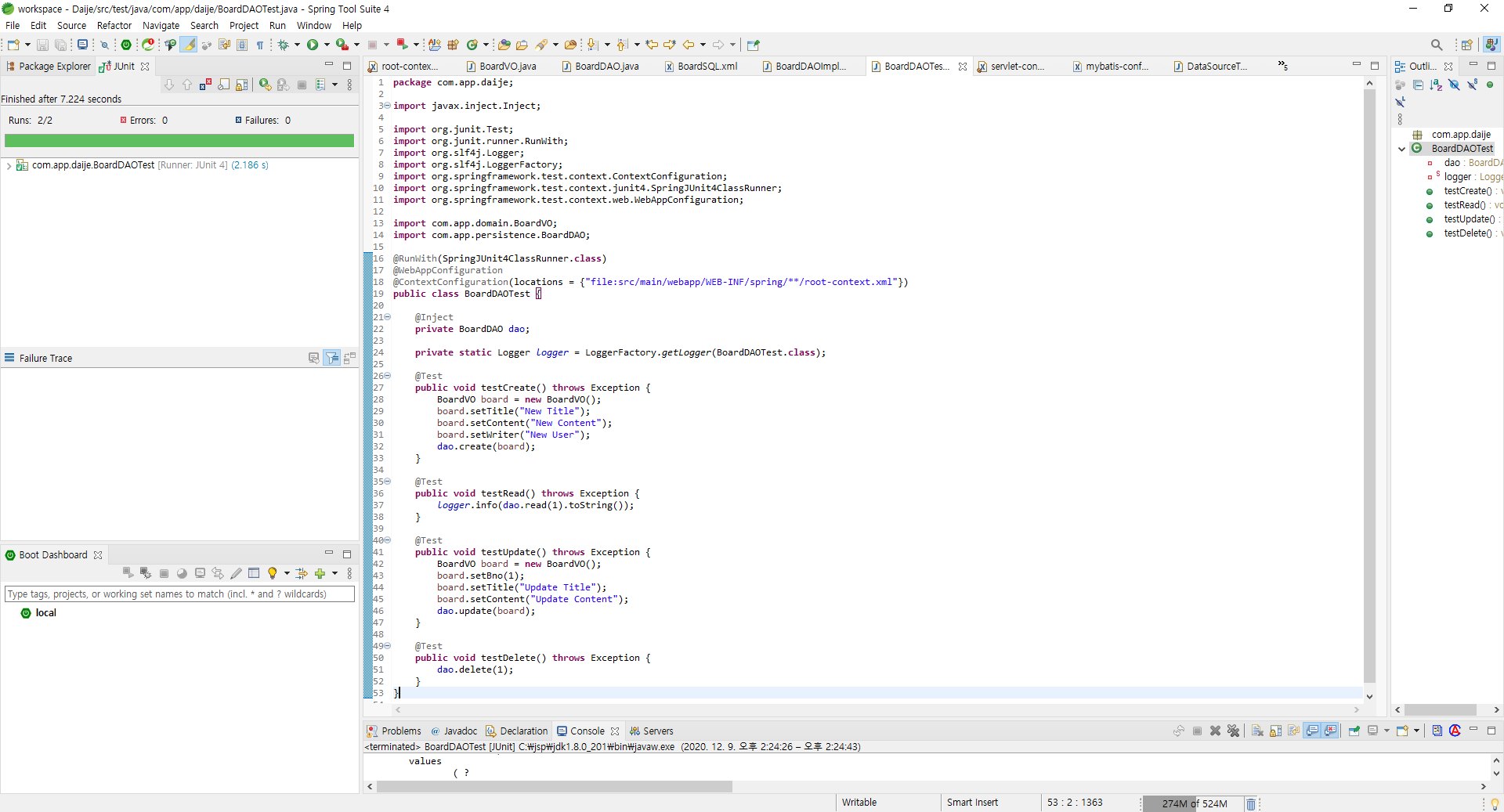Open the Window menu
The height and width of the screenshot is (812, 1504).
pyautogui.click(x=313, y=25)
